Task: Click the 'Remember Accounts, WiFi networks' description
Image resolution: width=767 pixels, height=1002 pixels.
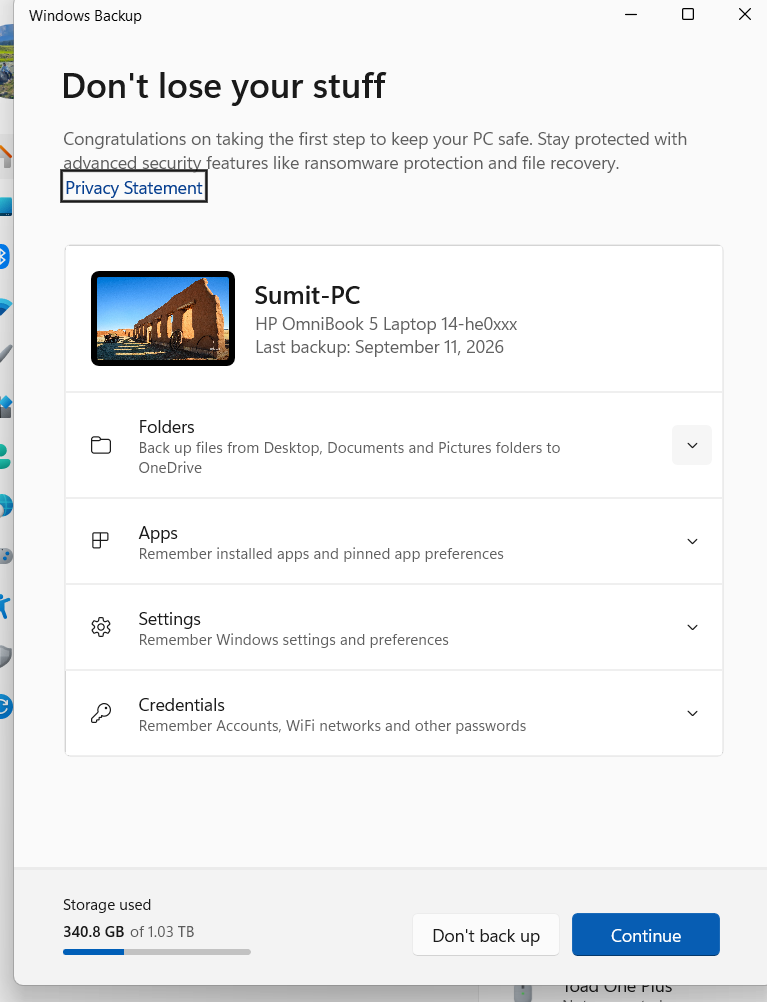Action: 332,726
